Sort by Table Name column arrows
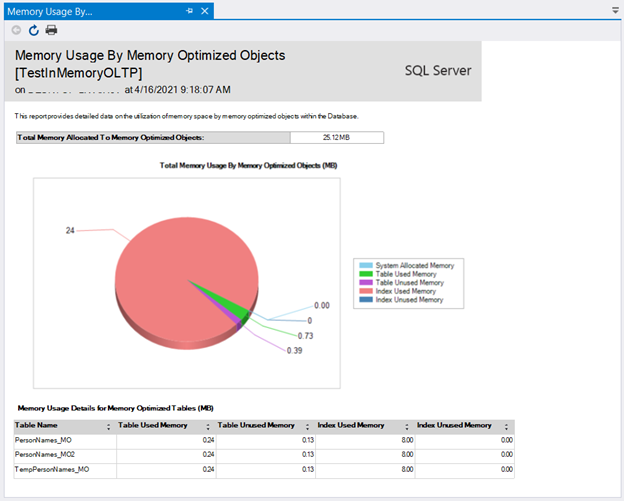The image size is (624, 501). [x=109, y=427]
